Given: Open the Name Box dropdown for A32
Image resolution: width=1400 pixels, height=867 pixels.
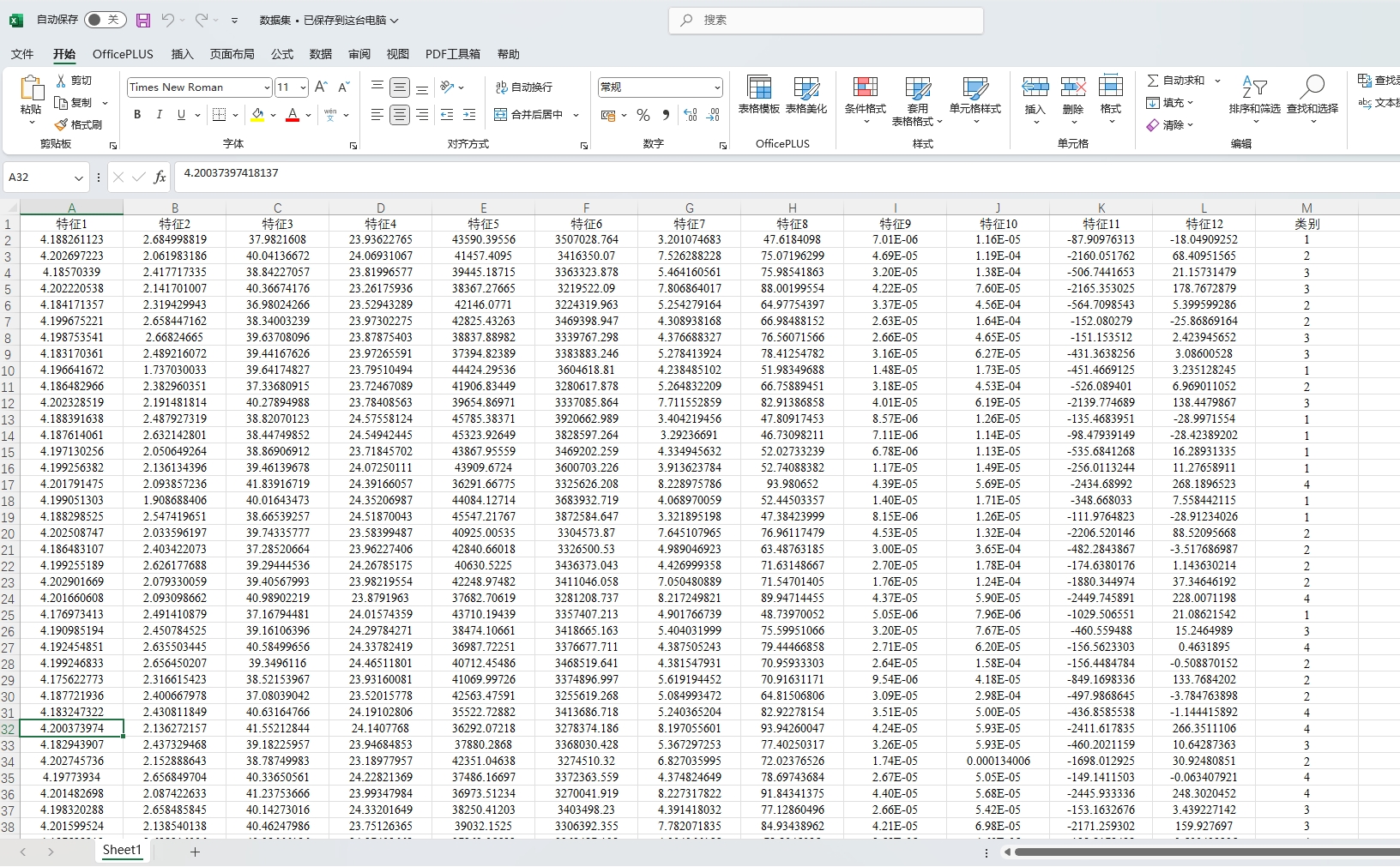Looking at the screenshot, I should click(x=79, y=178).
